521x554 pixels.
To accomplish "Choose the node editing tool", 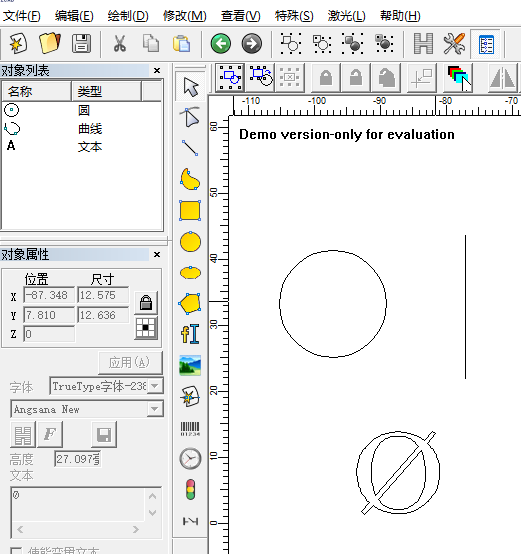I will [x=190, y=117].
